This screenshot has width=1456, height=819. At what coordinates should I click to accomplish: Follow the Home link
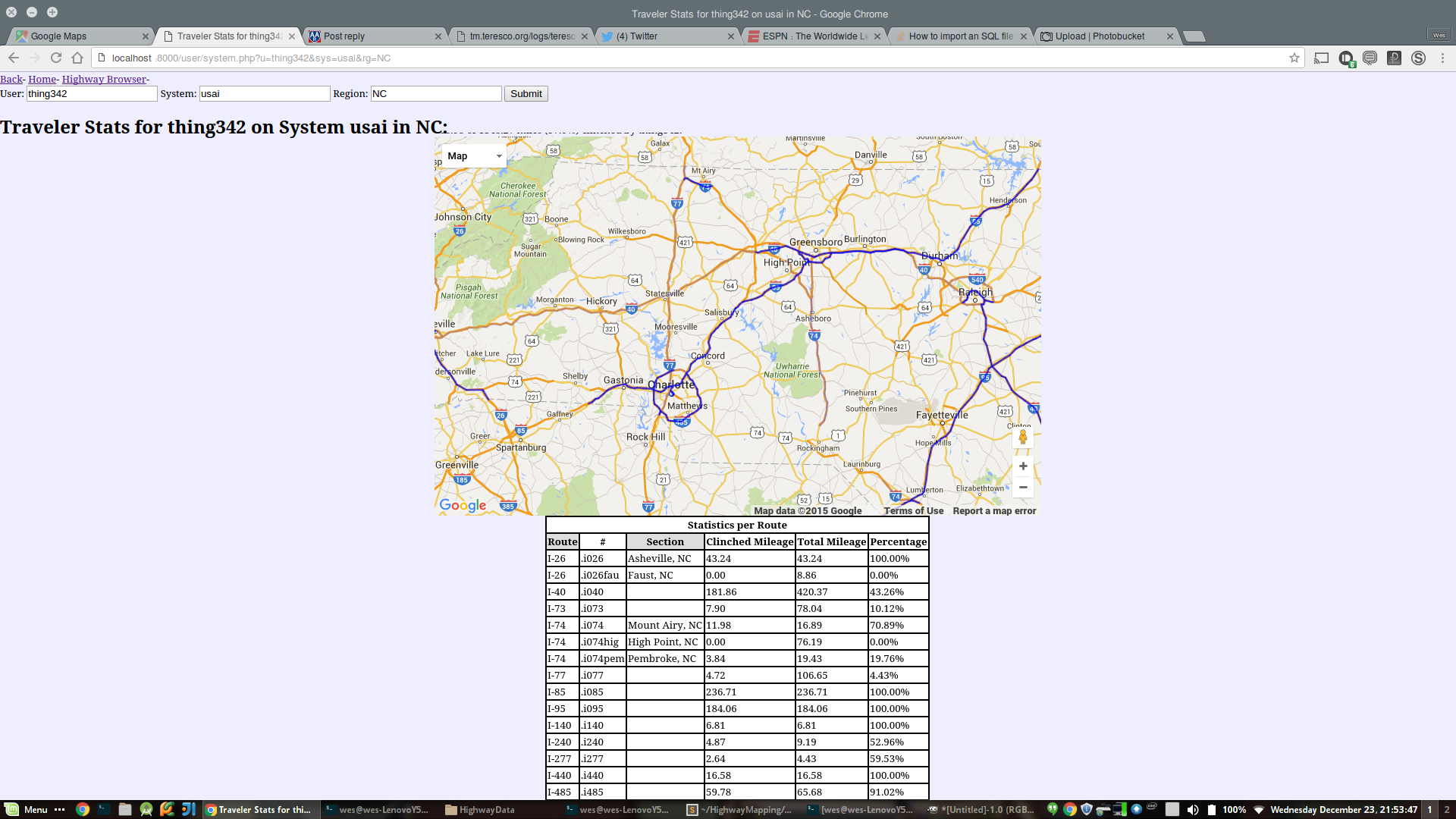(42, 79)
